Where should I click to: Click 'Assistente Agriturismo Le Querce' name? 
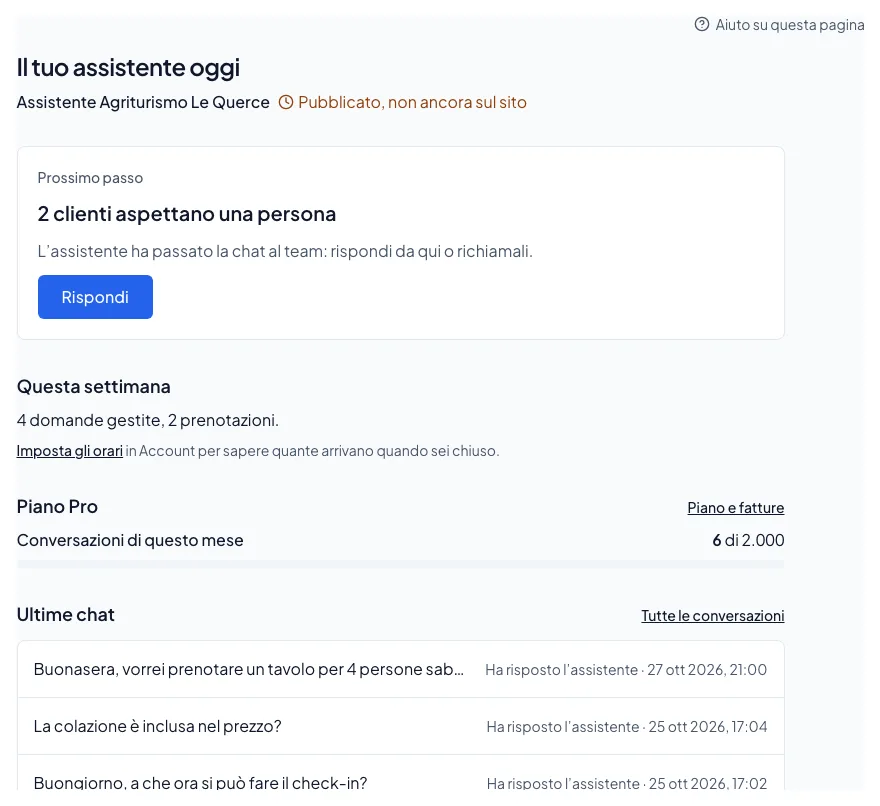(143, 102)
